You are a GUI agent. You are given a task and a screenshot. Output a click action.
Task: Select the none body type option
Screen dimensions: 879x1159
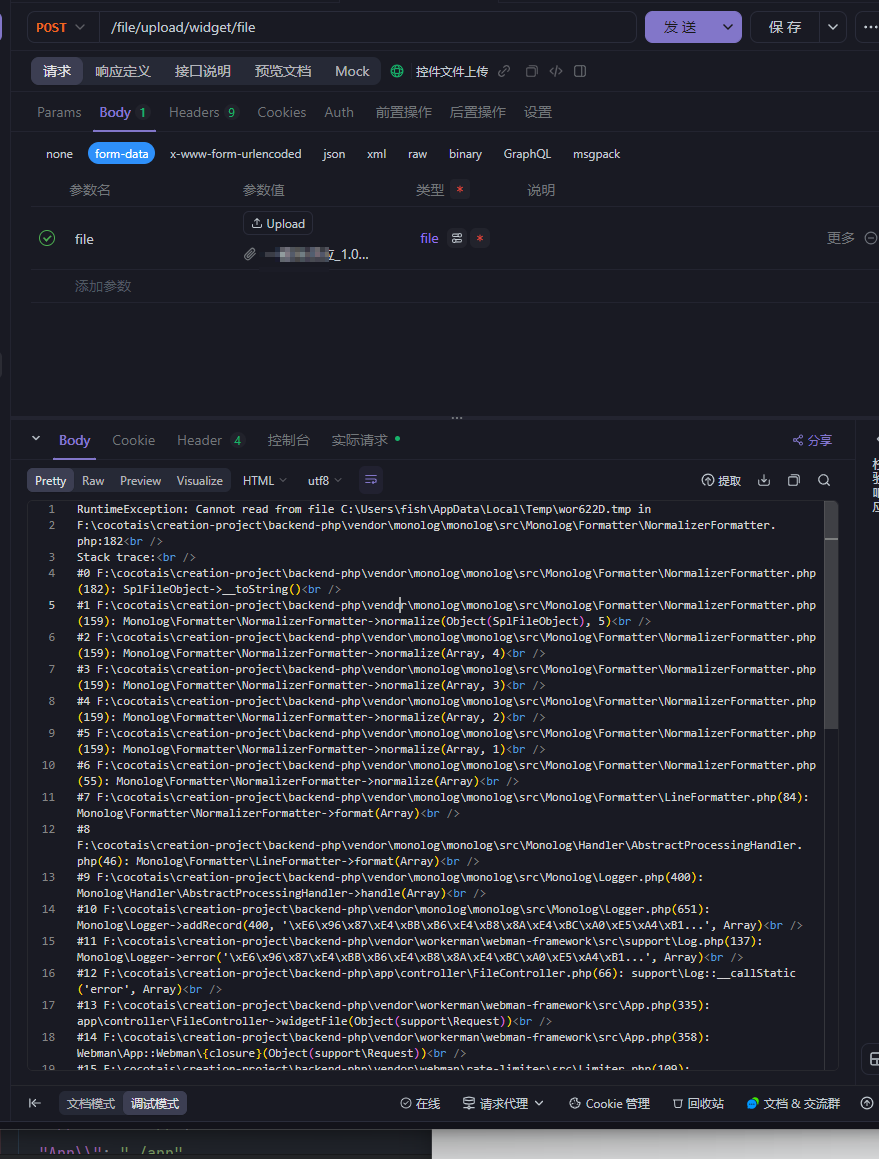(x=59, y=154)
